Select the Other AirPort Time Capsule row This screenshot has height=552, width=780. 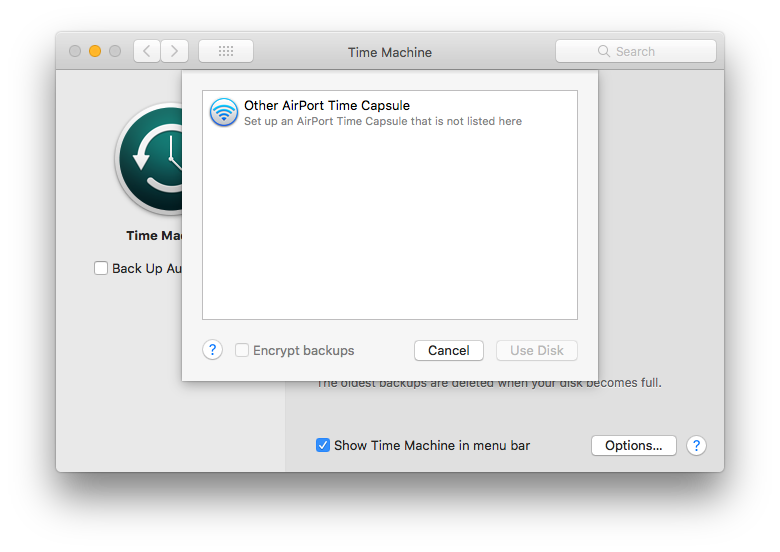390,113
